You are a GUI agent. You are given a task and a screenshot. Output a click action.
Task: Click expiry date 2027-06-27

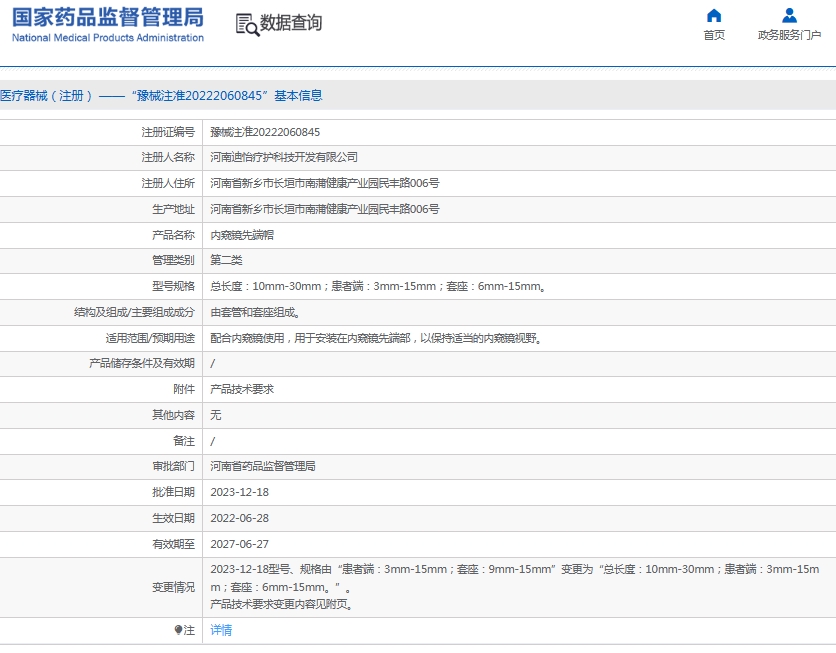tap(239, 545)
